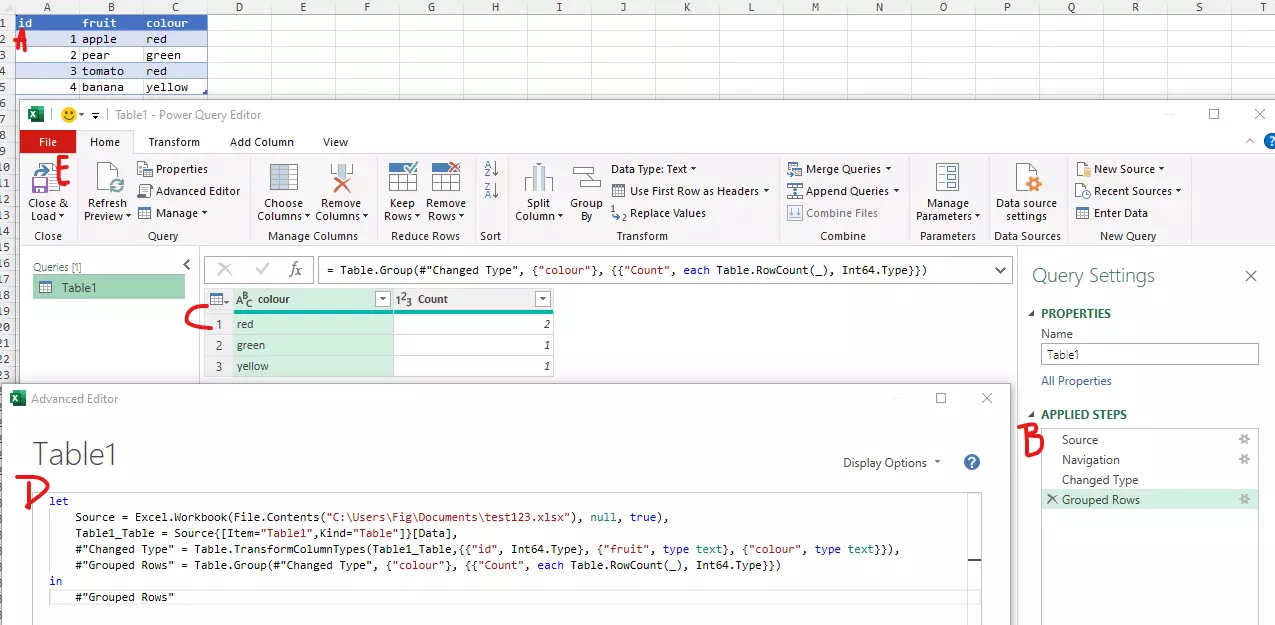Open Recent Sources dropdown
Screen dimensions: 1275x625
coord(1129,191)
